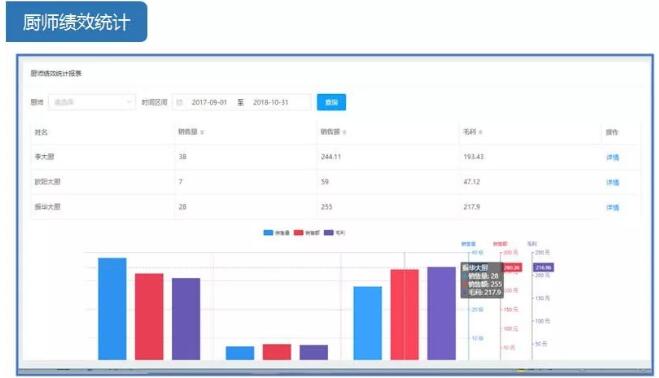Screen dimensions: 659x378
Task: Click 李大厨's blue sales volume bar
Action: [112, 309]
